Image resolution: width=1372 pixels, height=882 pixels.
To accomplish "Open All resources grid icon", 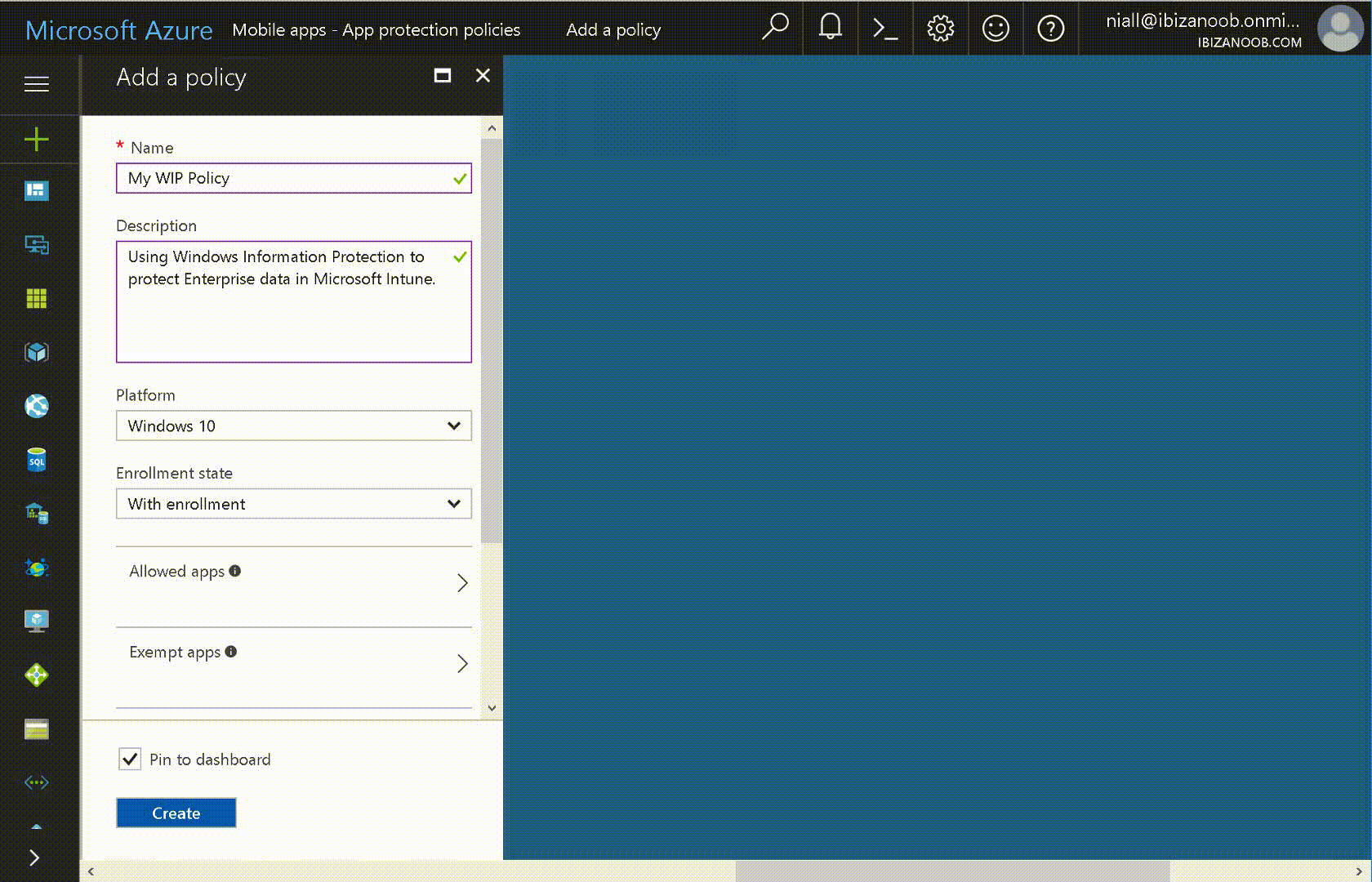I will pos(37,298).
